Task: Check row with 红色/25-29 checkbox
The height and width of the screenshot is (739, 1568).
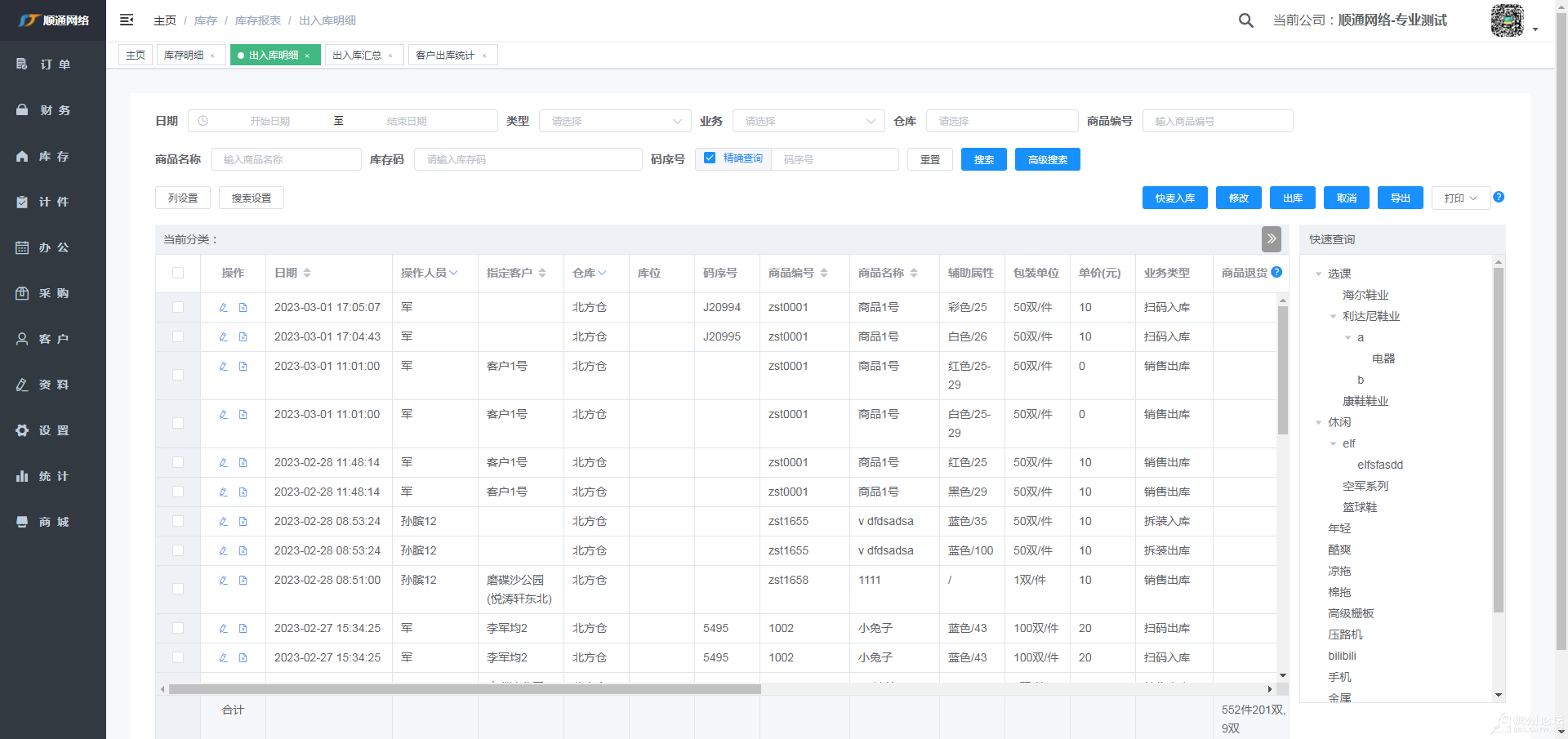Action: pos(178,375)
